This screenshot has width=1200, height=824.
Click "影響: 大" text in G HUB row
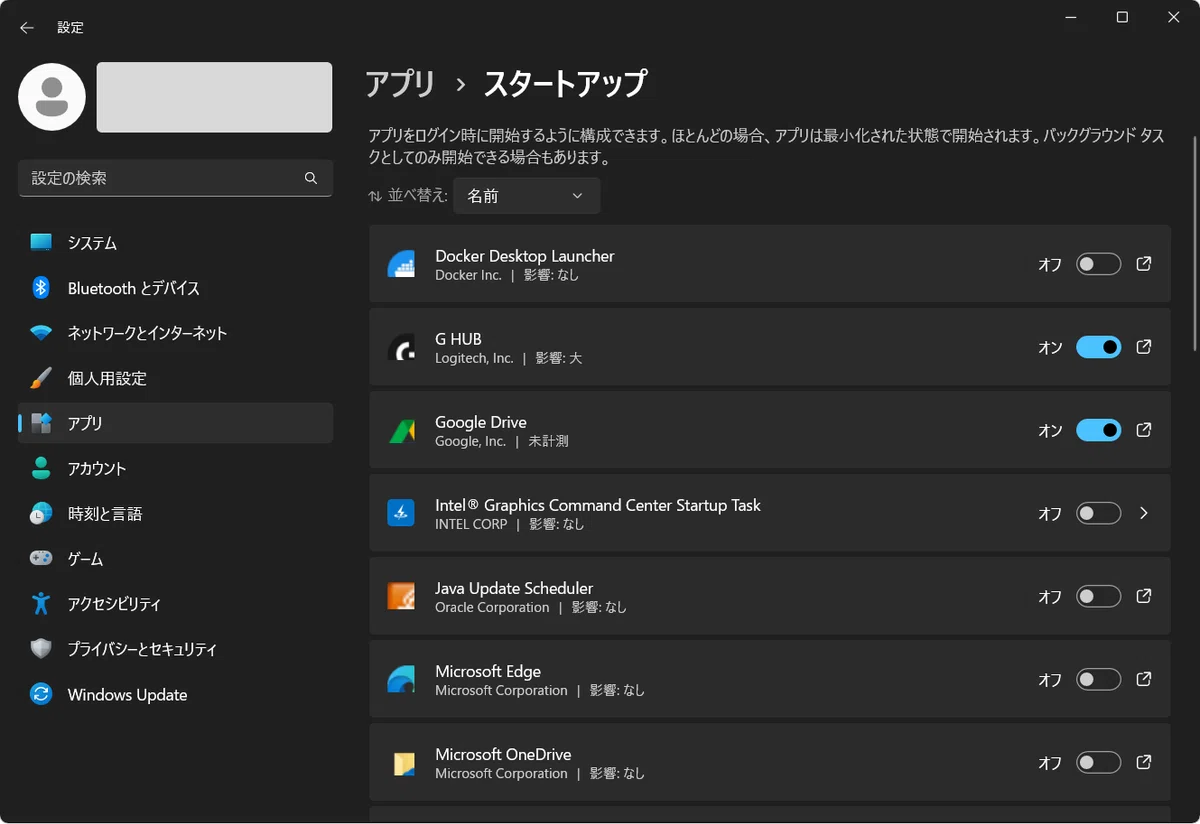(x=559, y=358)
